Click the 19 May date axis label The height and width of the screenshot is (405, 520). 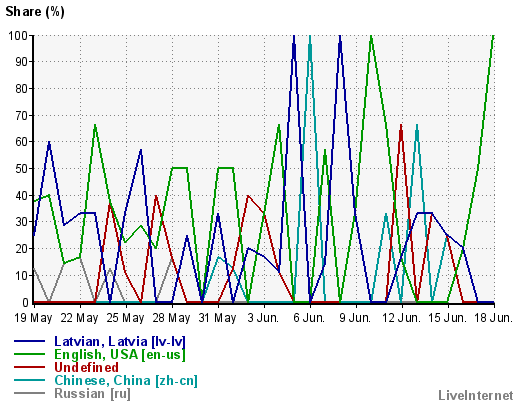click(x=33, y=318)
